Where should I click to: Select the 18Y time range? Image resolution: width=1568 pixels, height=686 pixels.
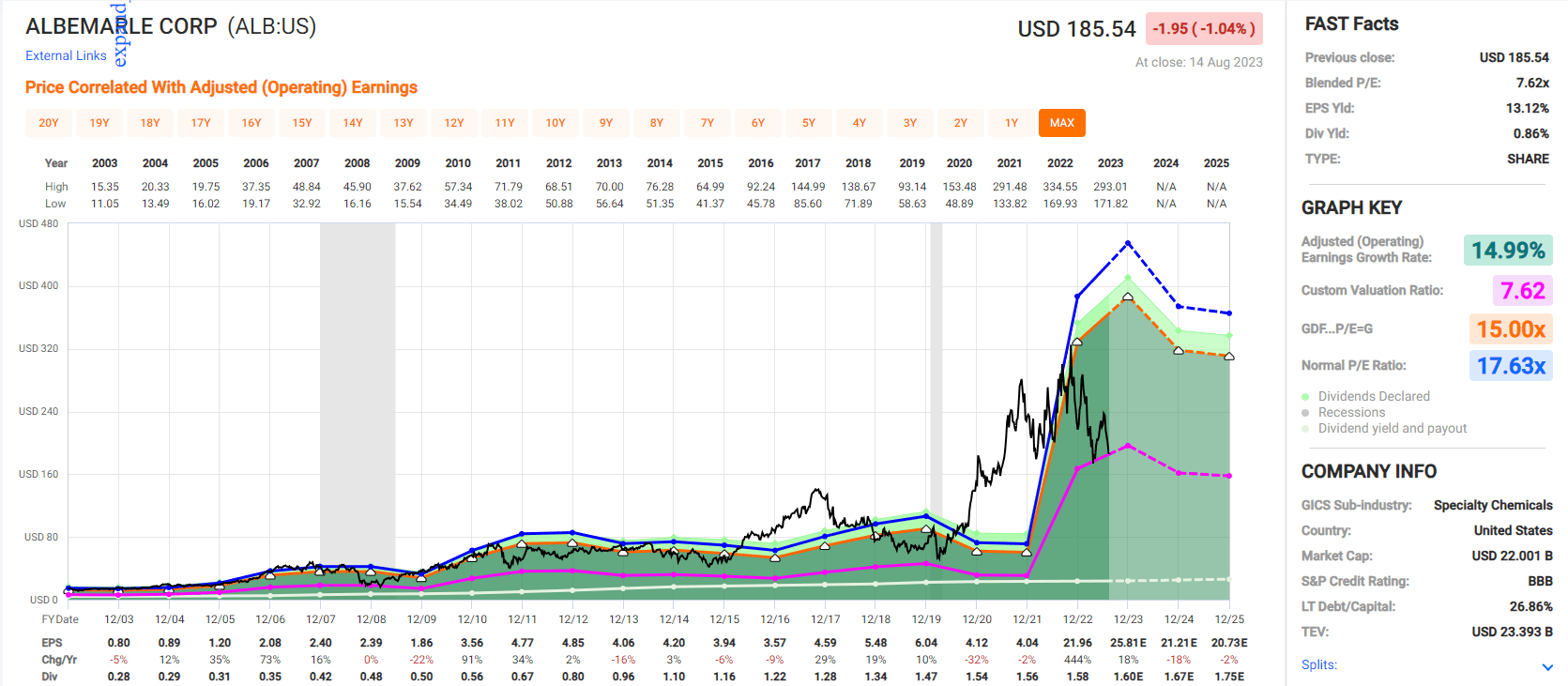tap(150, 123)
